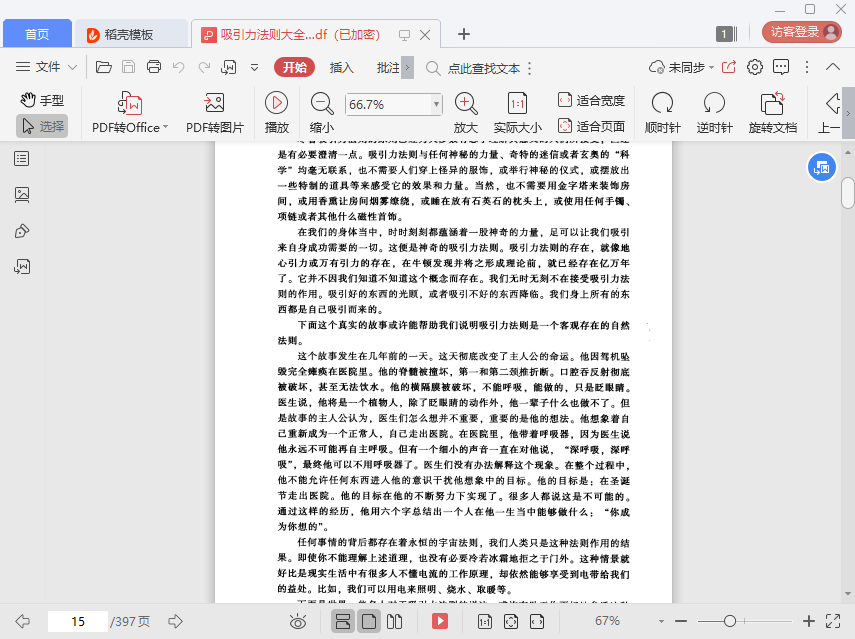Open feedback chat icon
The width and height of the screenshot is (855, 639).
click(x=781, y=67)
